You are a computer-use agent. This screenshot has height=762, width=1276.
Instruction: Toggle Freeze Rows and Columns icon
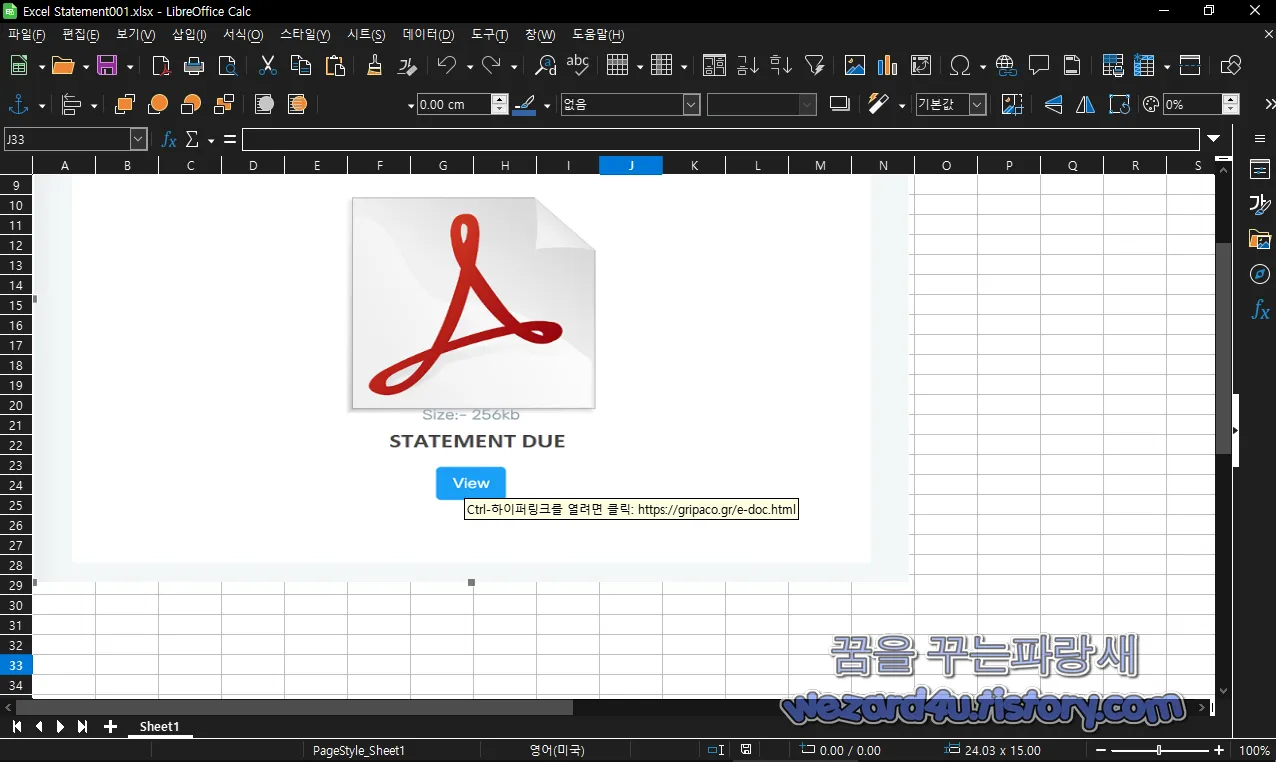click(x=1146, y=66)
